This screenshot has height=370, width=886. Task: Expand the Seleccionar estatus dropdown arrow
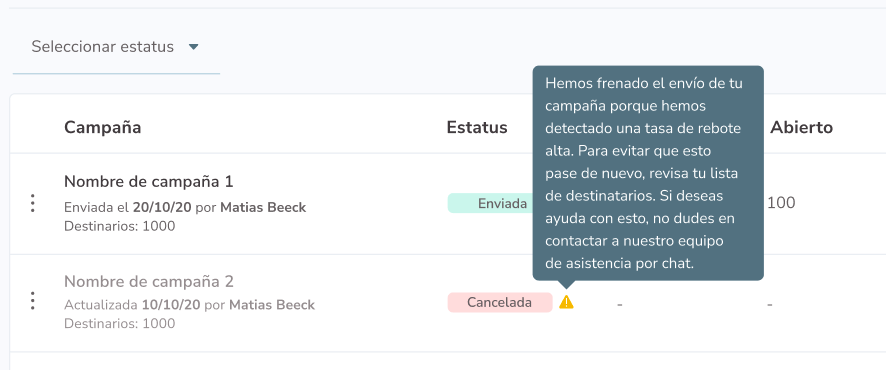193,47
